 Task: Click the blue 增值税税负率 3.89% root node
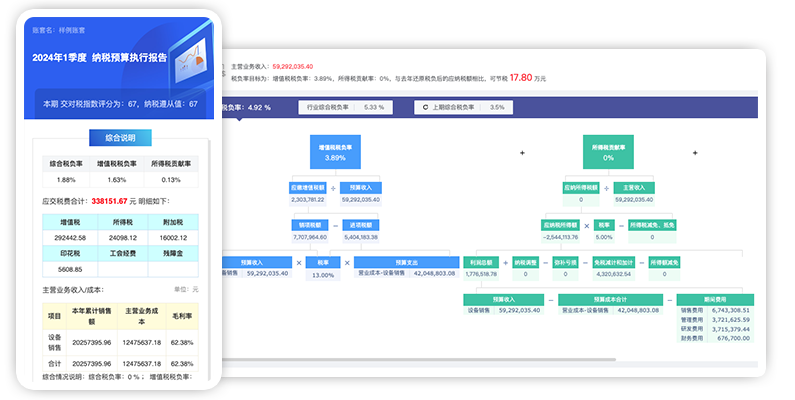click(335, 152)
